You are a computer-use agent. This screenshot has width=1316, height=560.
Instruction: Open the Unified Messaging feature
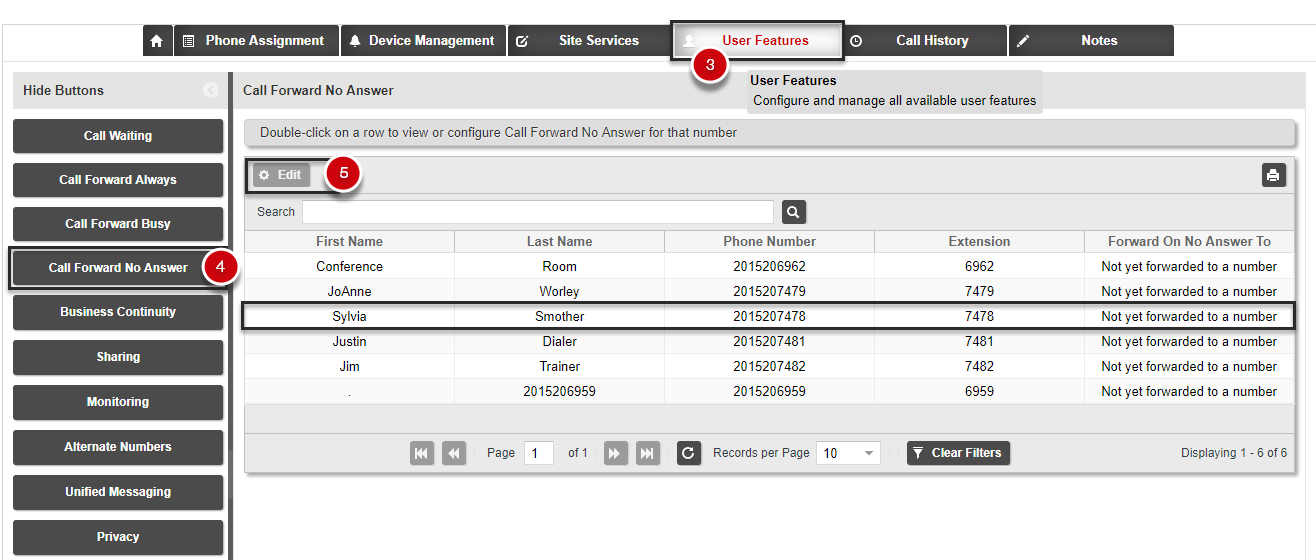click(118, 492)
